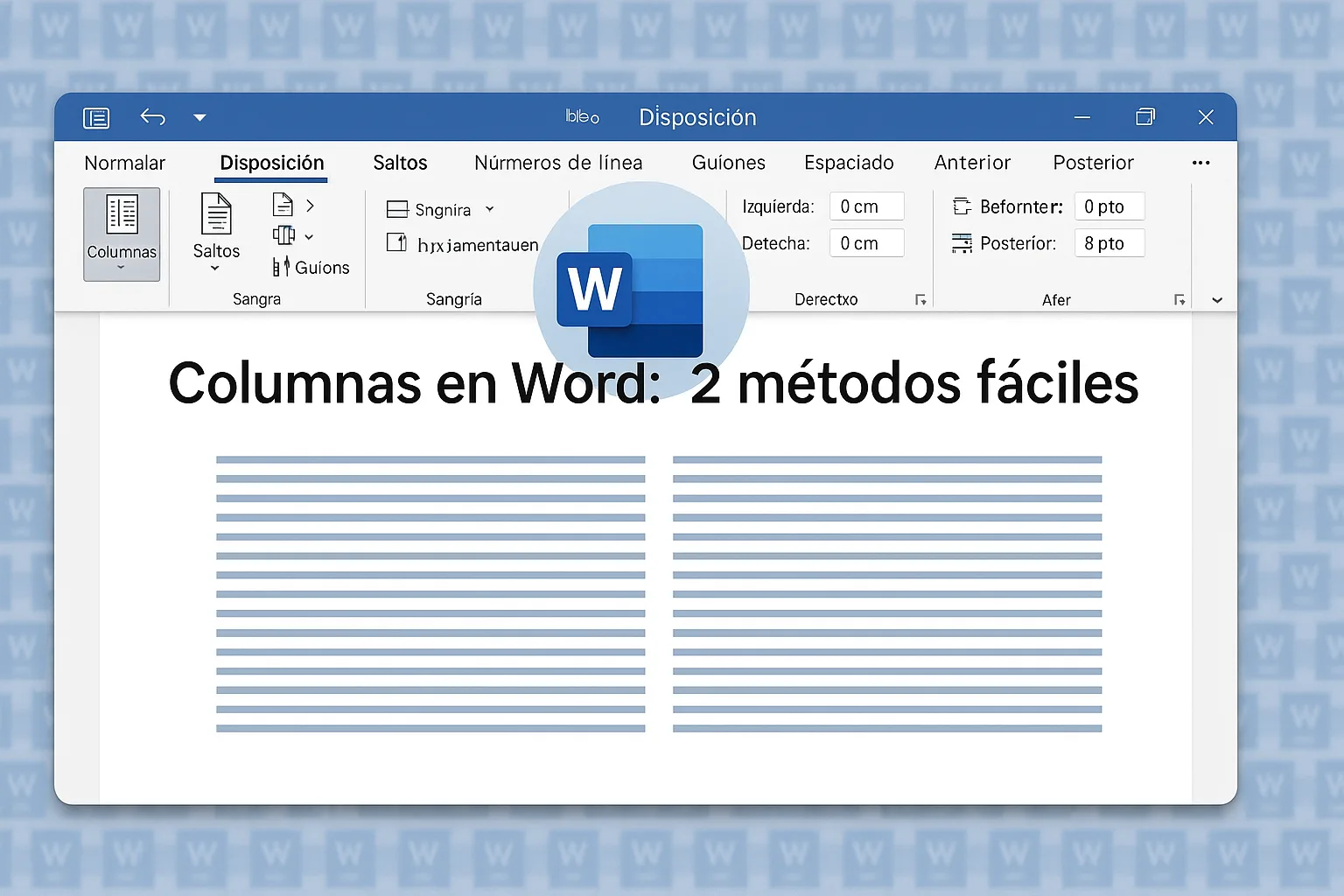This screenshot has width=1344, height=896.
Task: Collapse the ribbon with the chevron
Action: tap(1217, 300)
